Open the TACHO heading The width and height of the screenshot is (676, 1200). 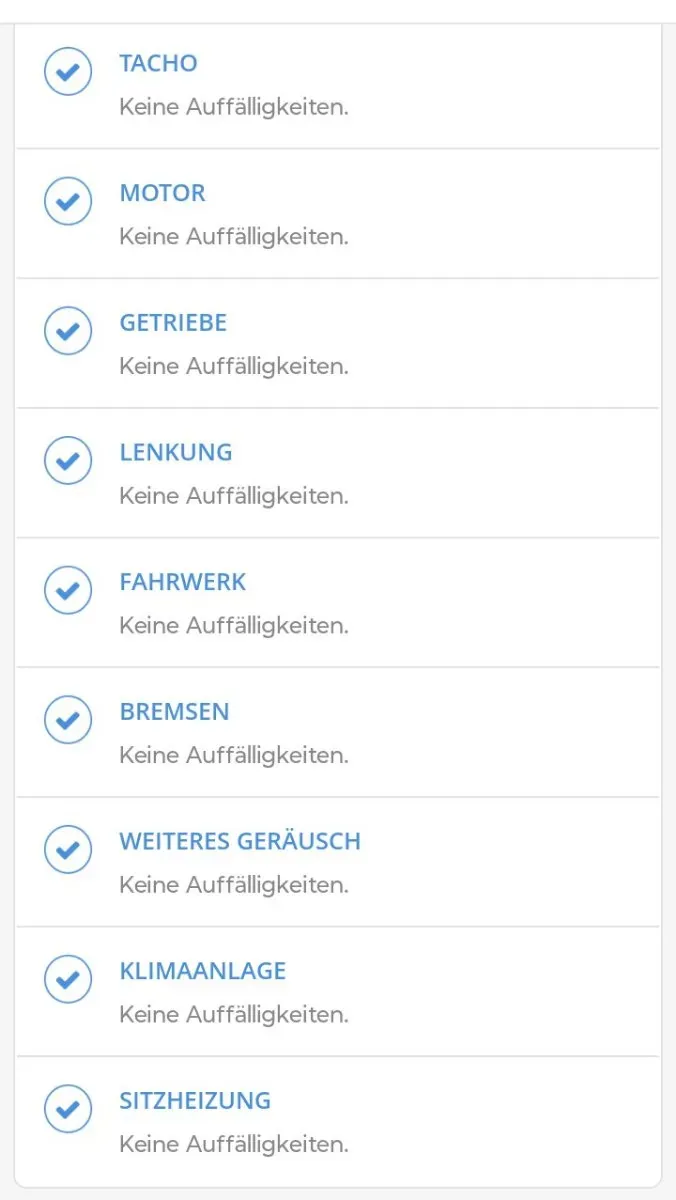pos(158,63)
